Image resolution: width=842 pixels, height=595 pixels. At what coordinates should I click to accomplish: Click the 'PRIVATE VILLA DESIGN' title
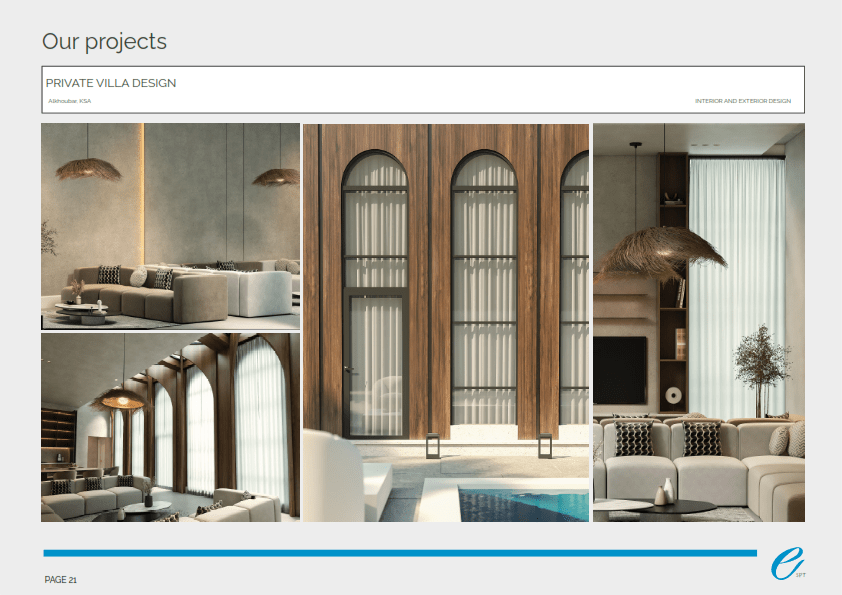pyautogui.click(x=111, y=83)
